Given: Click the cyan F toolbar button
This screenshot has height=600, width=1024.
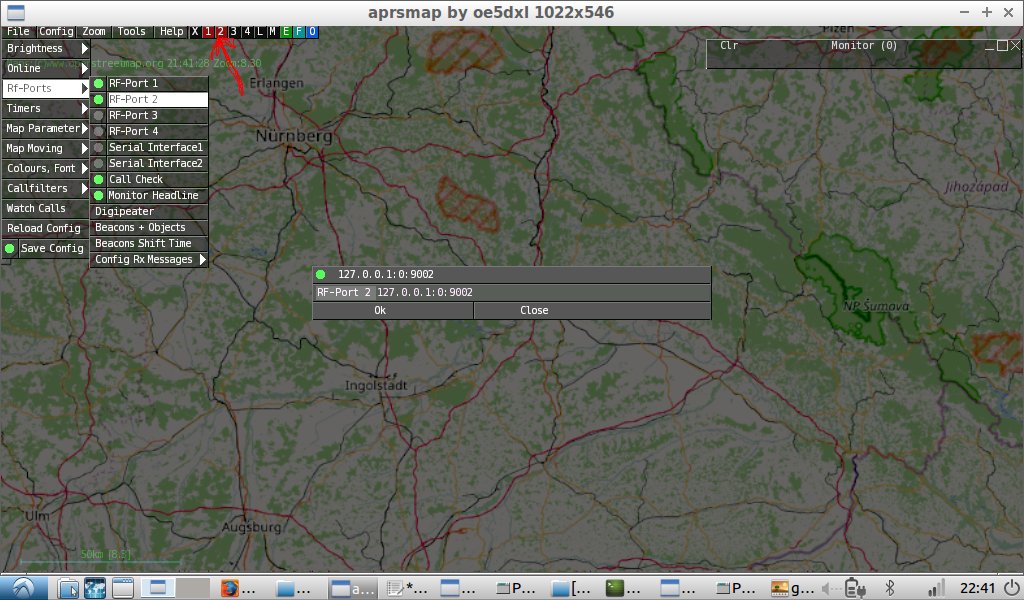Looking at the screenshot, I should coord(299,31).
